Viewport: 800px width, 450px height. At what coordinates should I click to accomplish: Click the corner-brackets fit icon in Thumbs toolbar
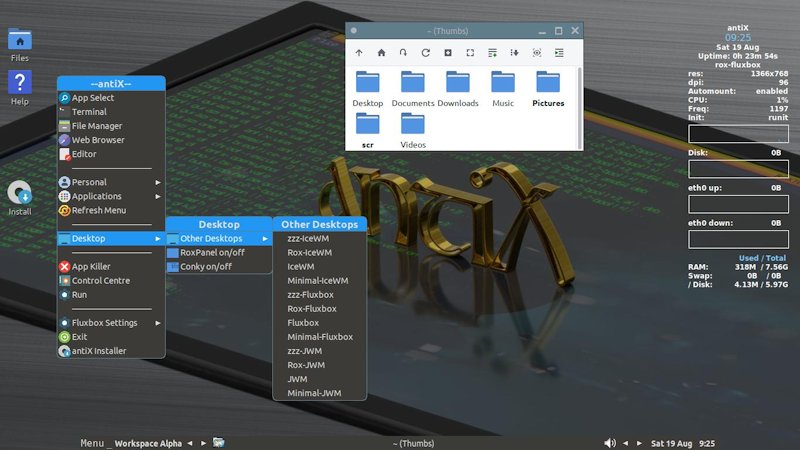470,53
